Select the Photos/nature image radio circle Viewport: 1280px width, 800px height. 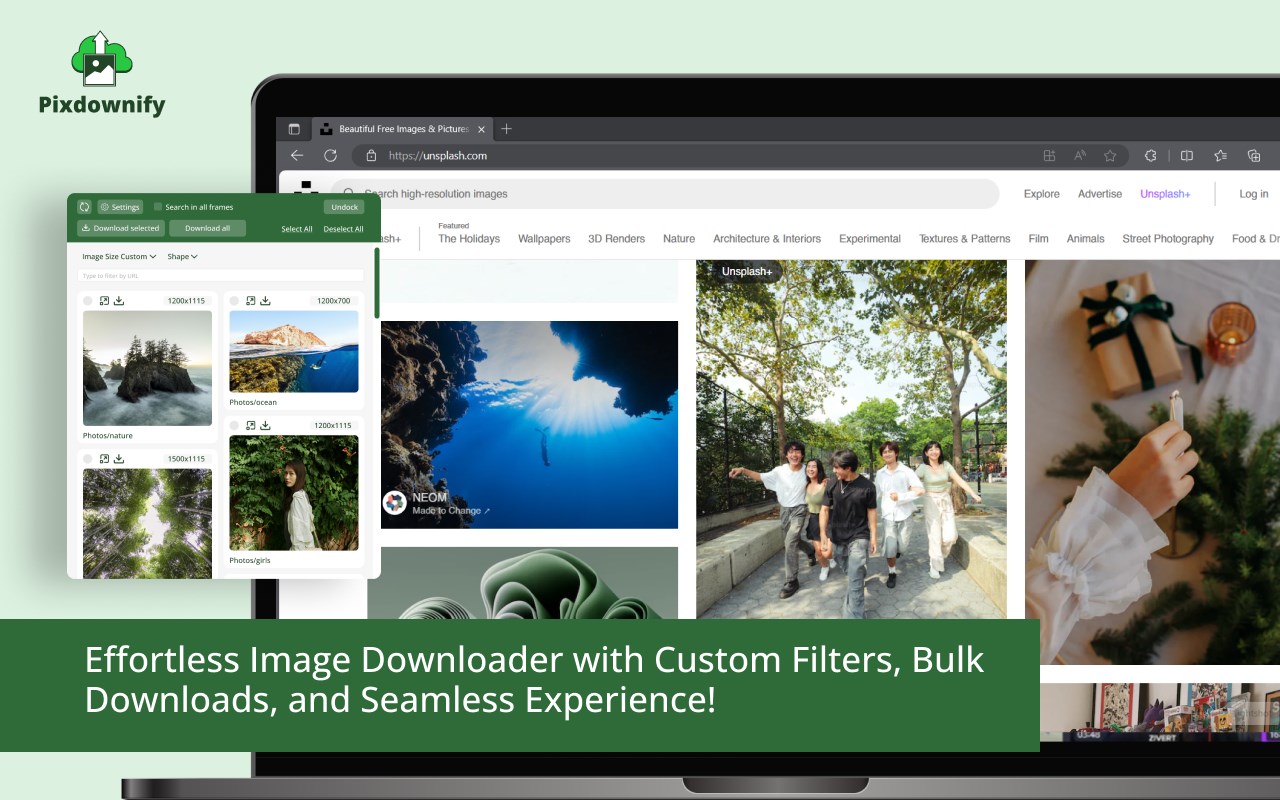pyautogui.click(x=88, y=300)
